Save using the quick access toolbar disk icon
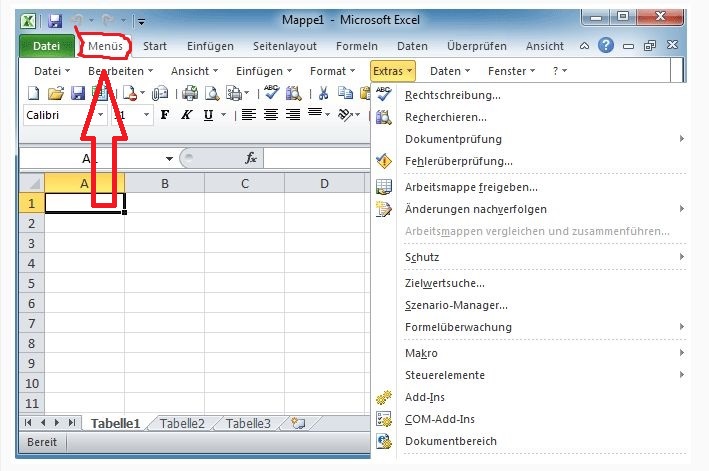The height and width of the screenshot is (471, 709). 55,21
